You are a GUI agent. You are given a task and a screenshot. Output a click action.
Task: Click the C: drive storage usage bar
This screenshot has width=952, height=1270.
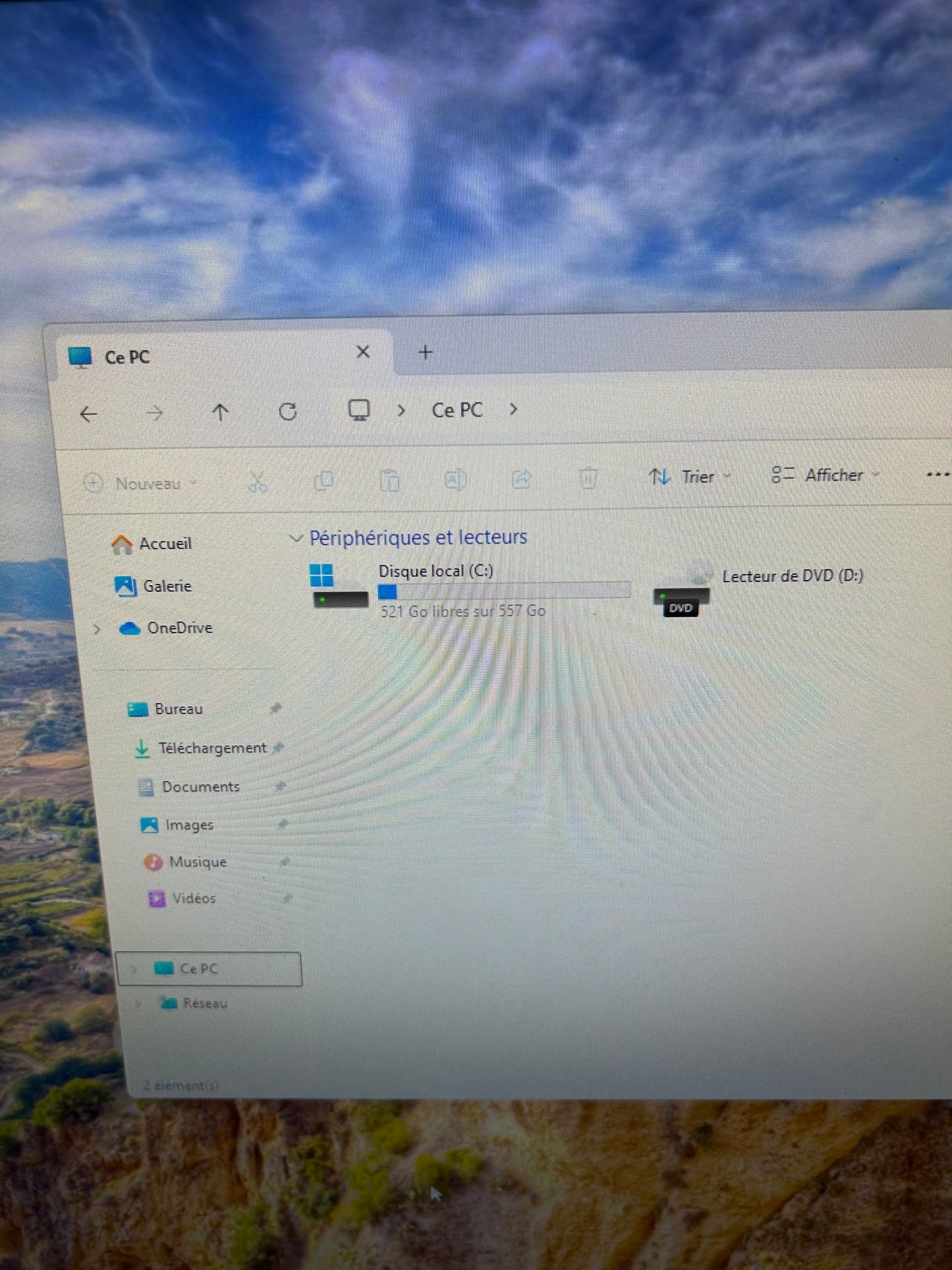click(504, 591)
